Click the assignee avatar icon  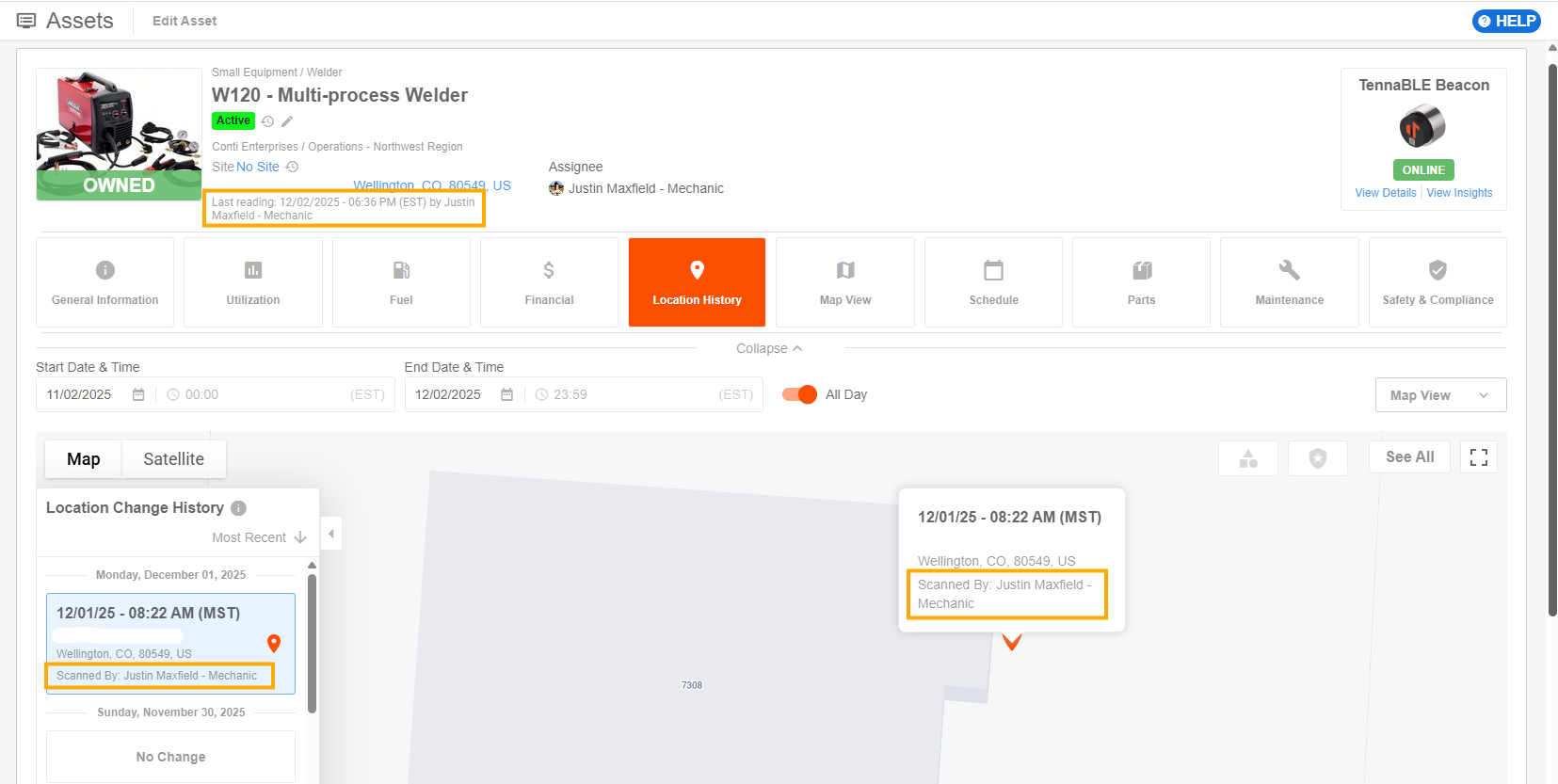[x=556, y=188]
